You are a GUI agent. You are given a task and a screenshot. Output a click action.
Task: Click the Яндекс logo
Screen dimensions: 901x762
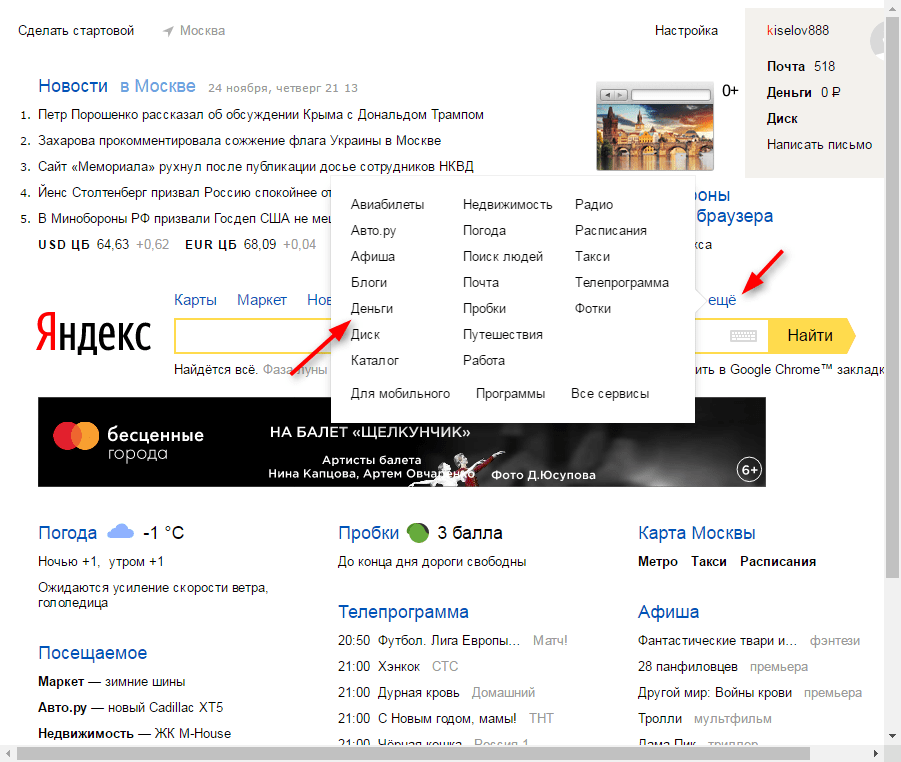94,333
